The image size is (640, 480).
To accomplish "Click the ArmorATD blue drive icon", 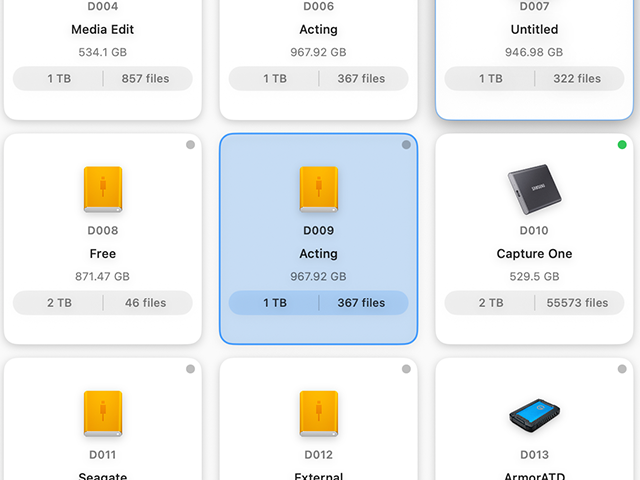I will click(x=534, y=416).
